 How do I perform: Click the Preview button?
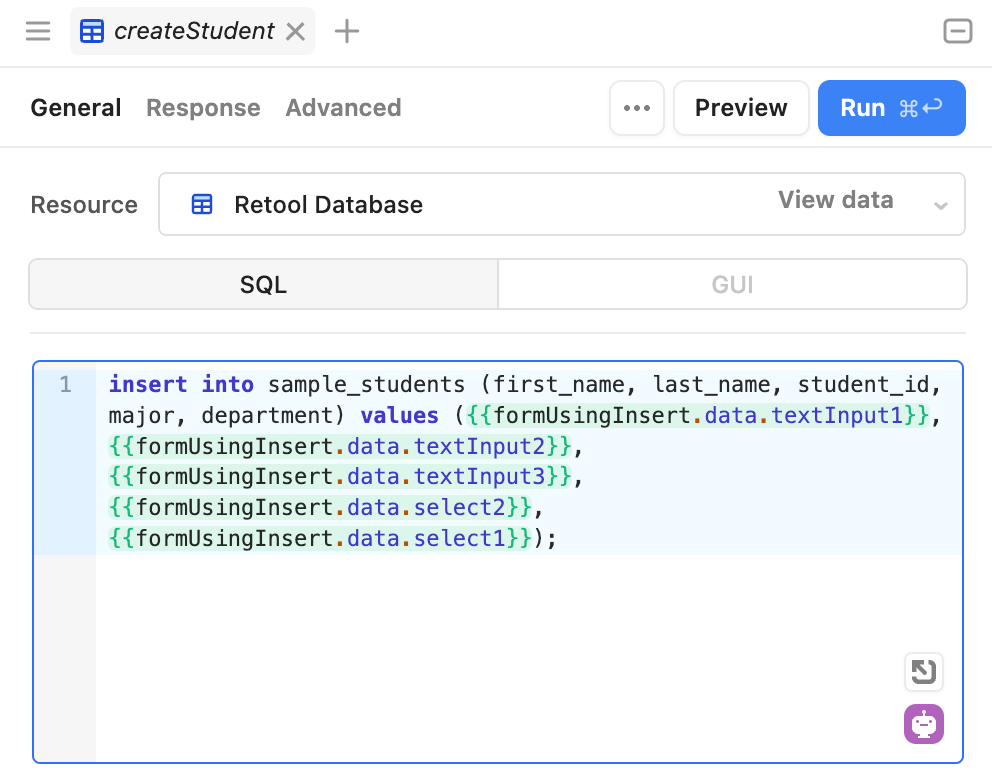point(741,108)
